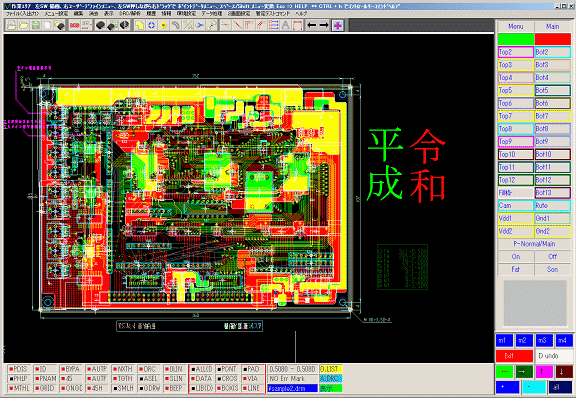Toggle the BEEP option
Image resolution: width=576 pixels, height=398 pixels.
pyautogui.click(x=175, y=388)
